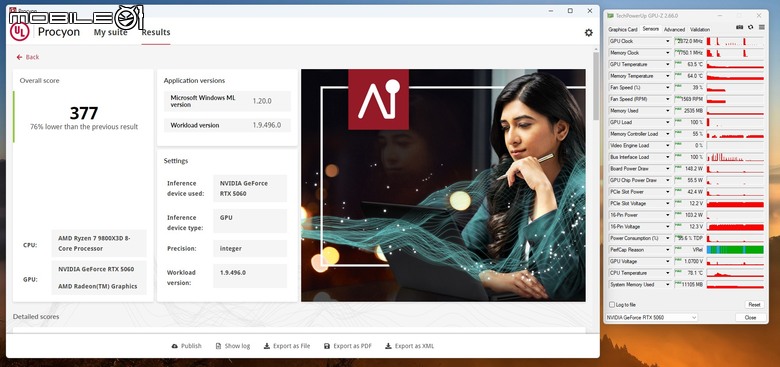Open the PCIe Slot Voltage dropdown
This screenshot has height=367, width=780.
pos(668,204)
